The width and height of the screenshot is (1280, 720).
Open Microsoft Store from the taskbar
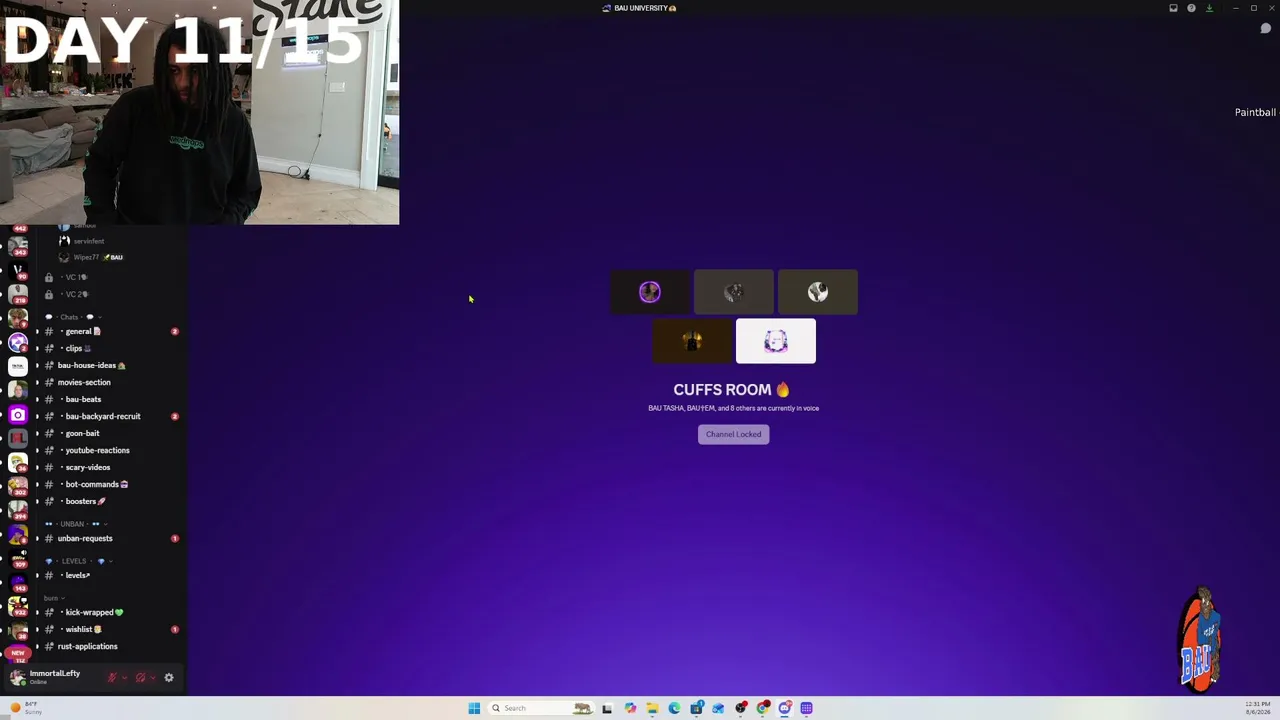[696, 708]
